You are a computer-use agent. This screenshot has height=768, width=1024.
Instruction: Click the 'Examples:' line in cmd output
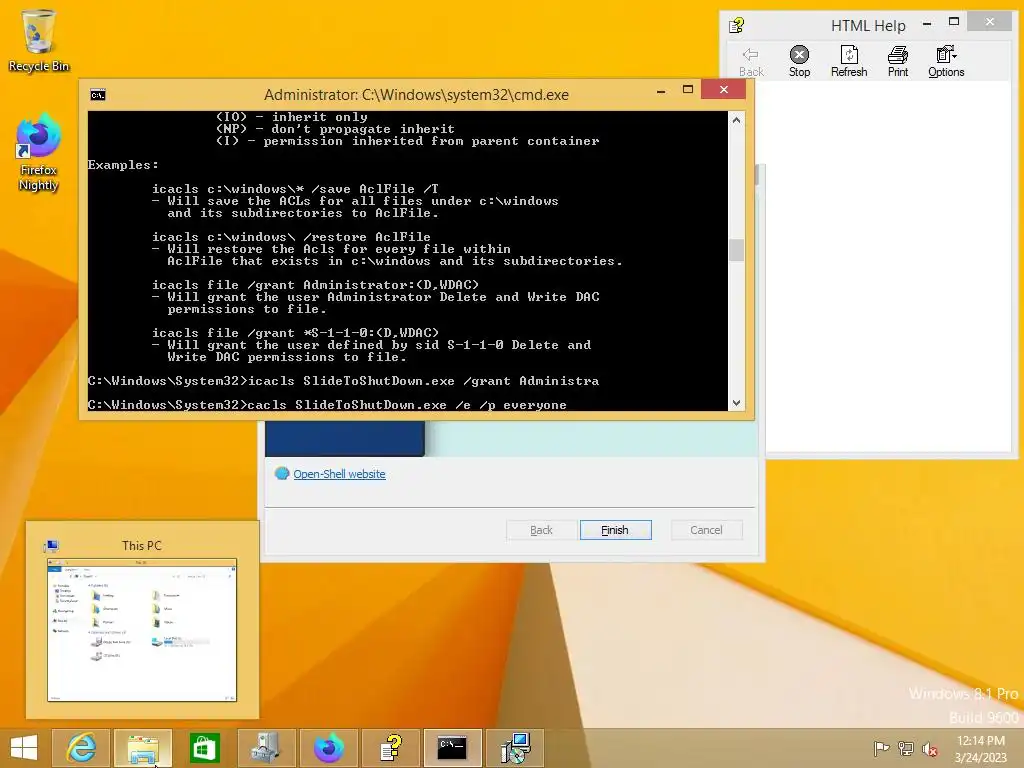[x=123, y=165]
